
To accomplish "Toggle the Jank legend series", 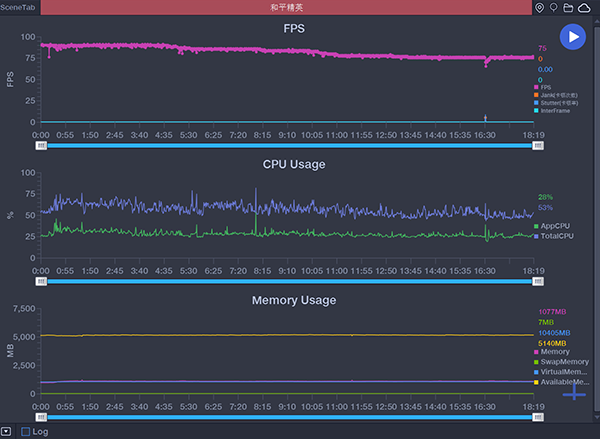I will pyautogui.click(x=556, y=95).
